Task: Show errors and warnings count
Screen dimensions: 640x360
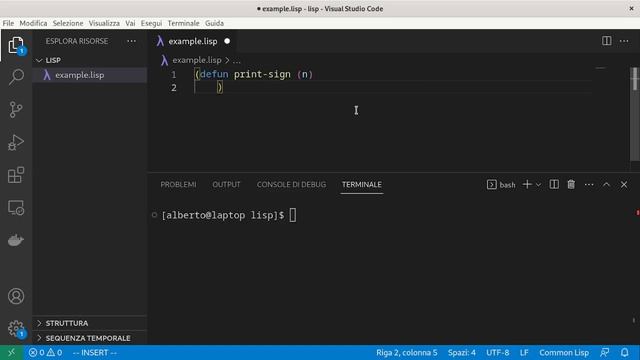Action: click(45, 353)
